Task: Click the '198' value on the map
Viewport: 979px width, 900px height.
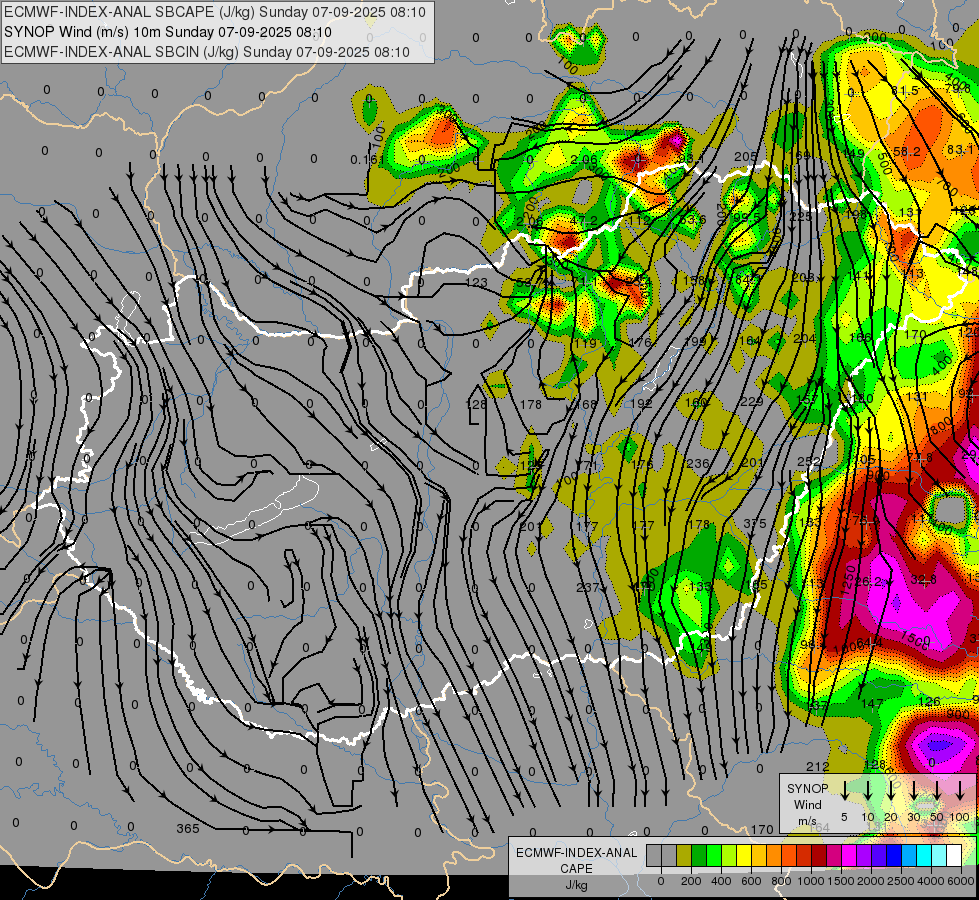Action: 856,214
